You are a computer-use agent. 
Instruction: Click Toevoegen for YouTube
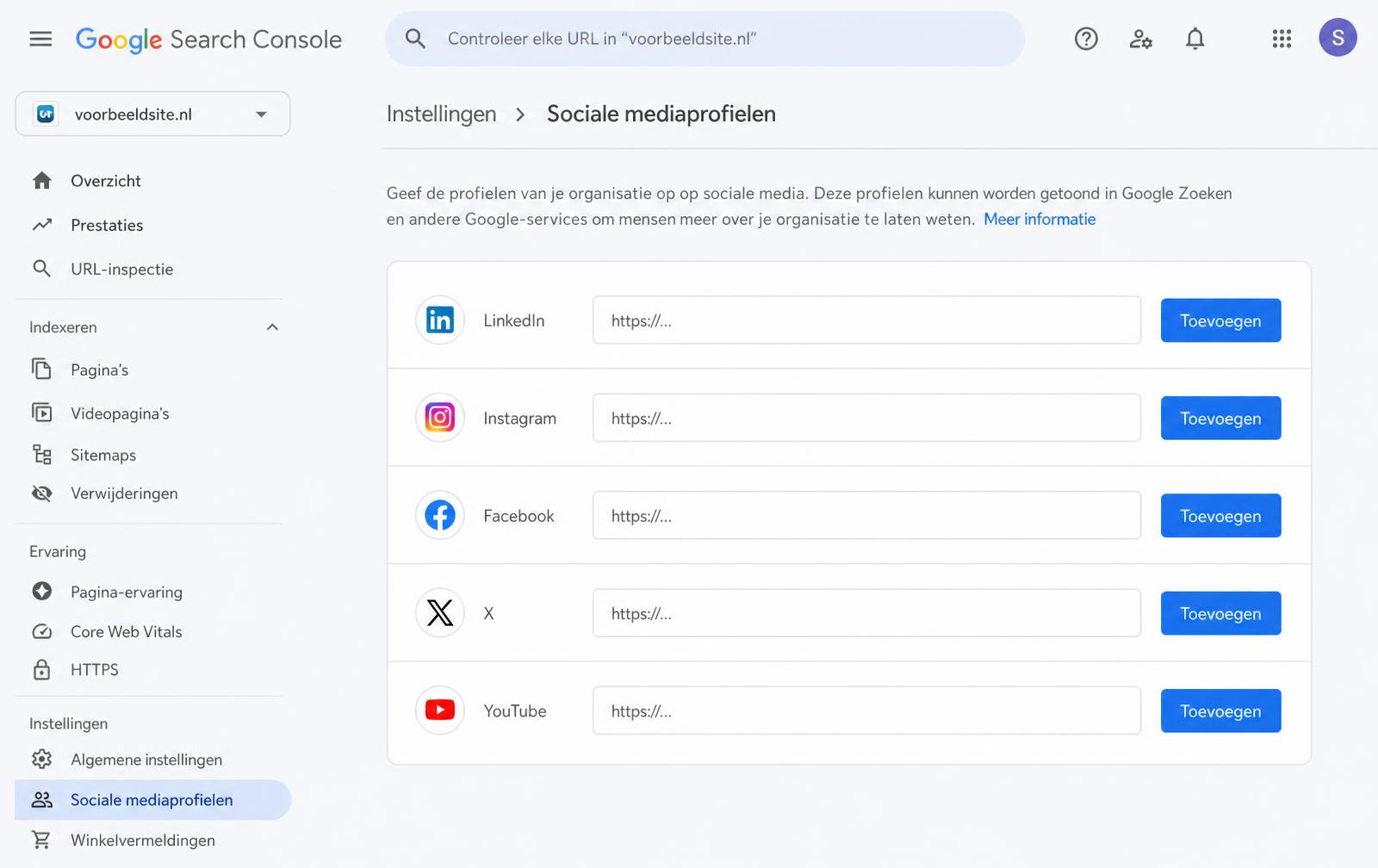tap(1220, 710)
